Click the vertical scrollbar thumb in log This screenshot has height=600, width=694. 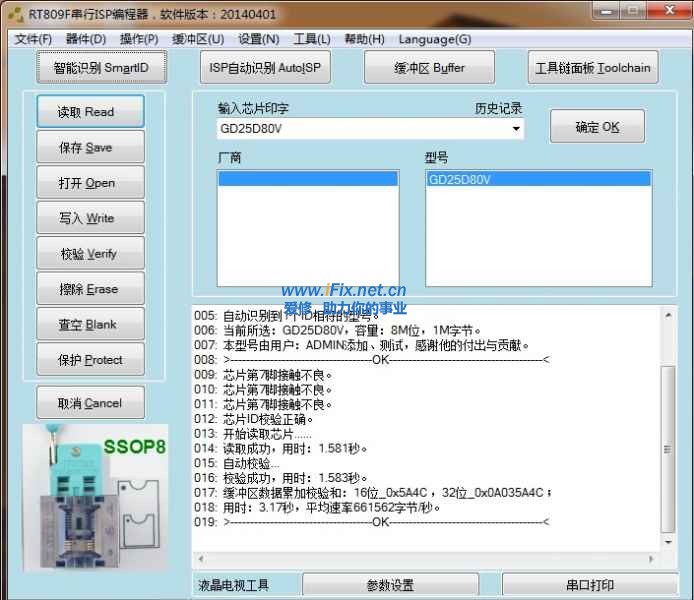(668, 449)
